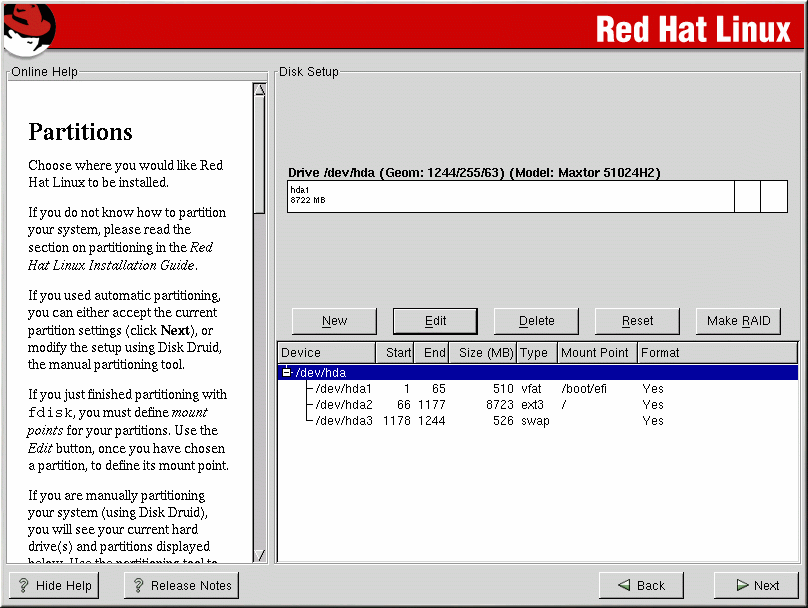Click the Mount Point column header
Screen dimensions: 808x608
pos(596,353)
